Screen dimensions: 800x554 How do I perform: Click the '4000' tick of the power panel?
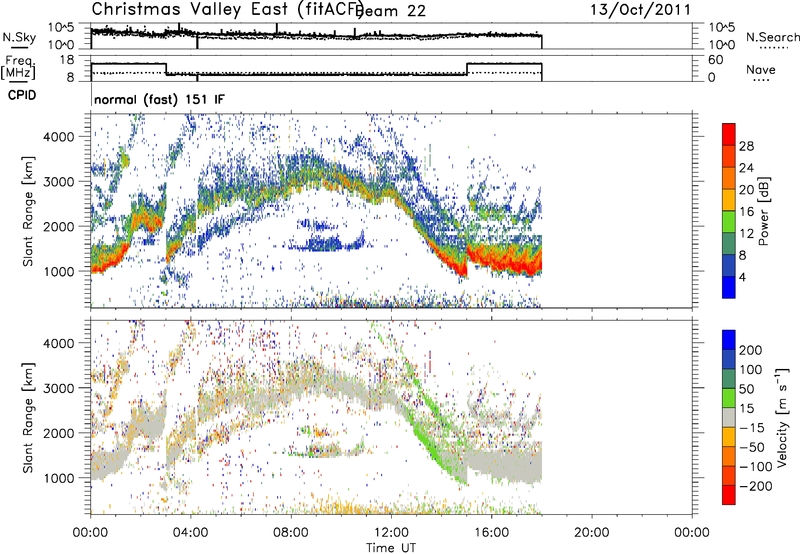tap(58, 137)
